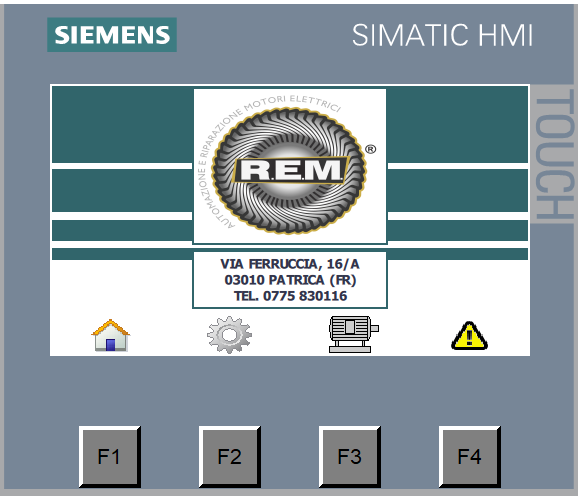Open settings with the gear icon
The image size is (578, 496).
pos(229,335)
